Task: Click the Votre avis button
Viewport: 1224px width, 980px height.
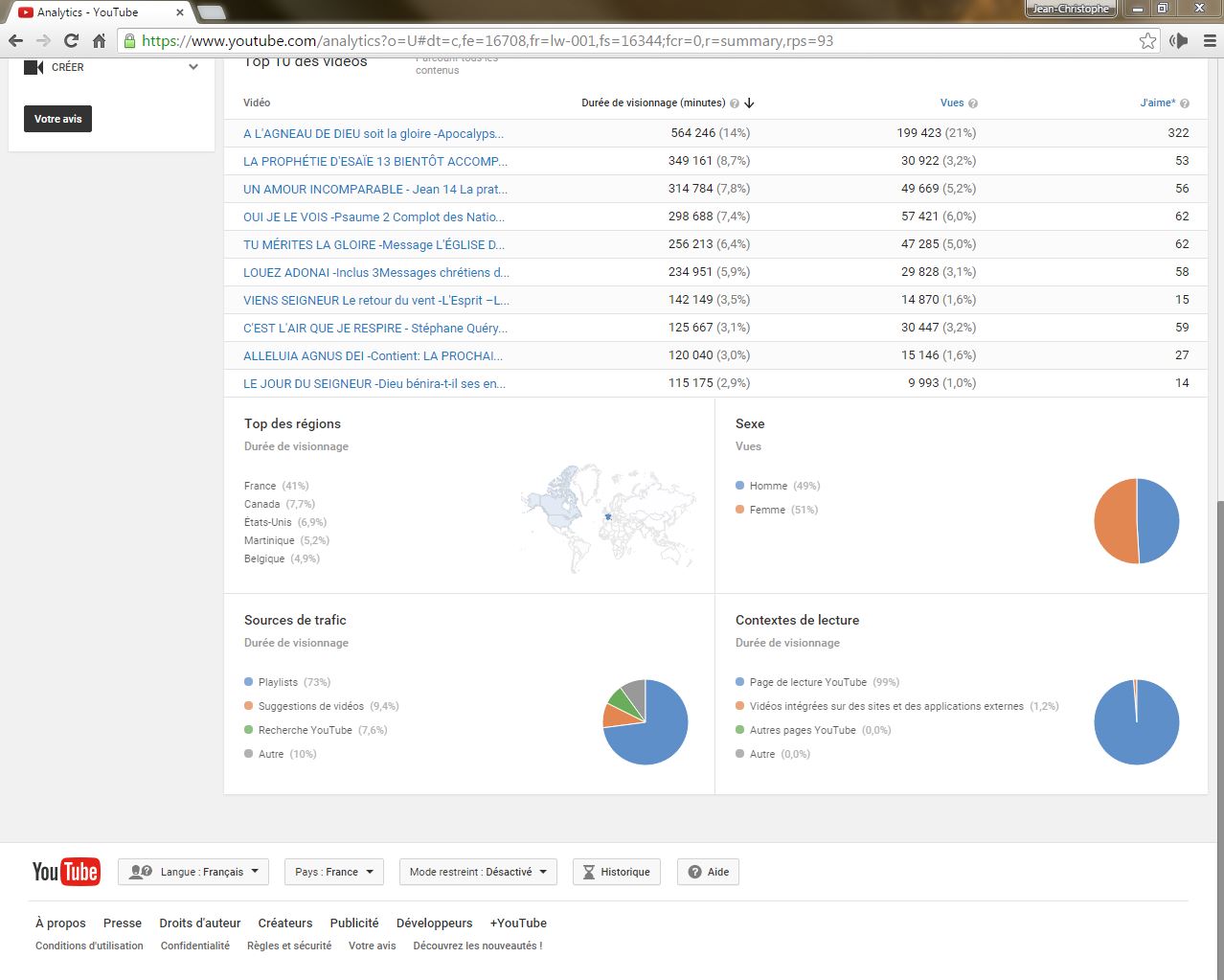Action: click(x=57, y=119)
